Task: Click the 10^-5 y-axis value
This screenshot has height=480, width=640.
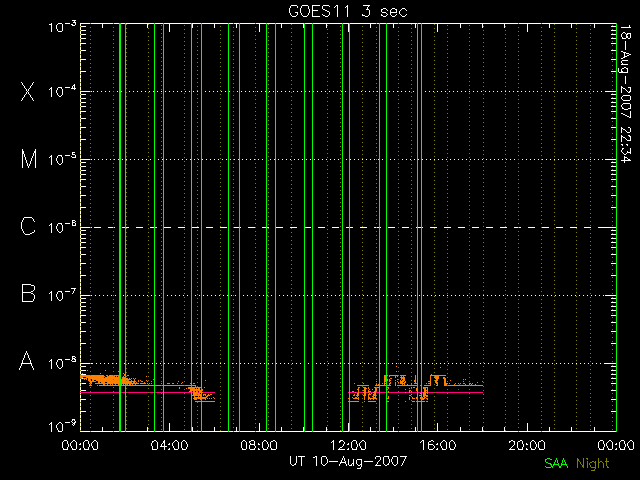Action: (x=62, y=159)
